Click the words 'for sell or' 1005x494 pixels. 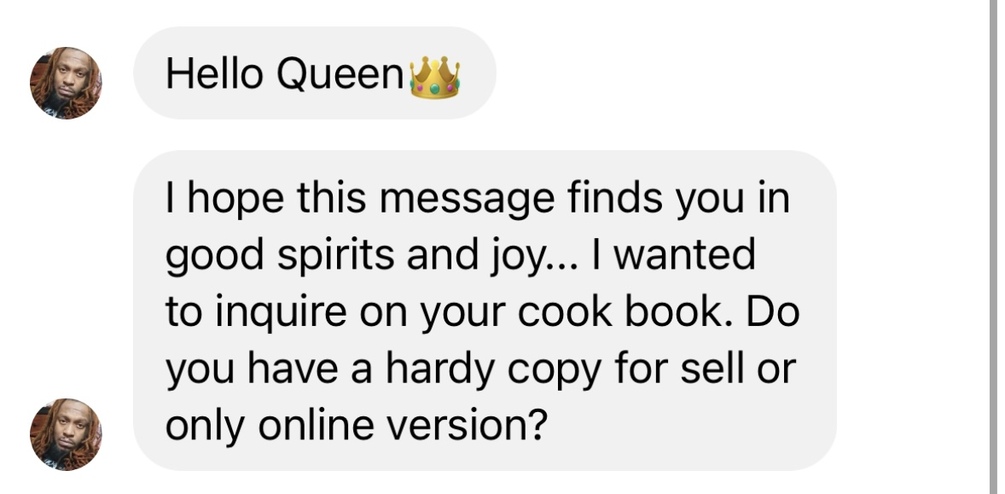[x=704, y=369]
